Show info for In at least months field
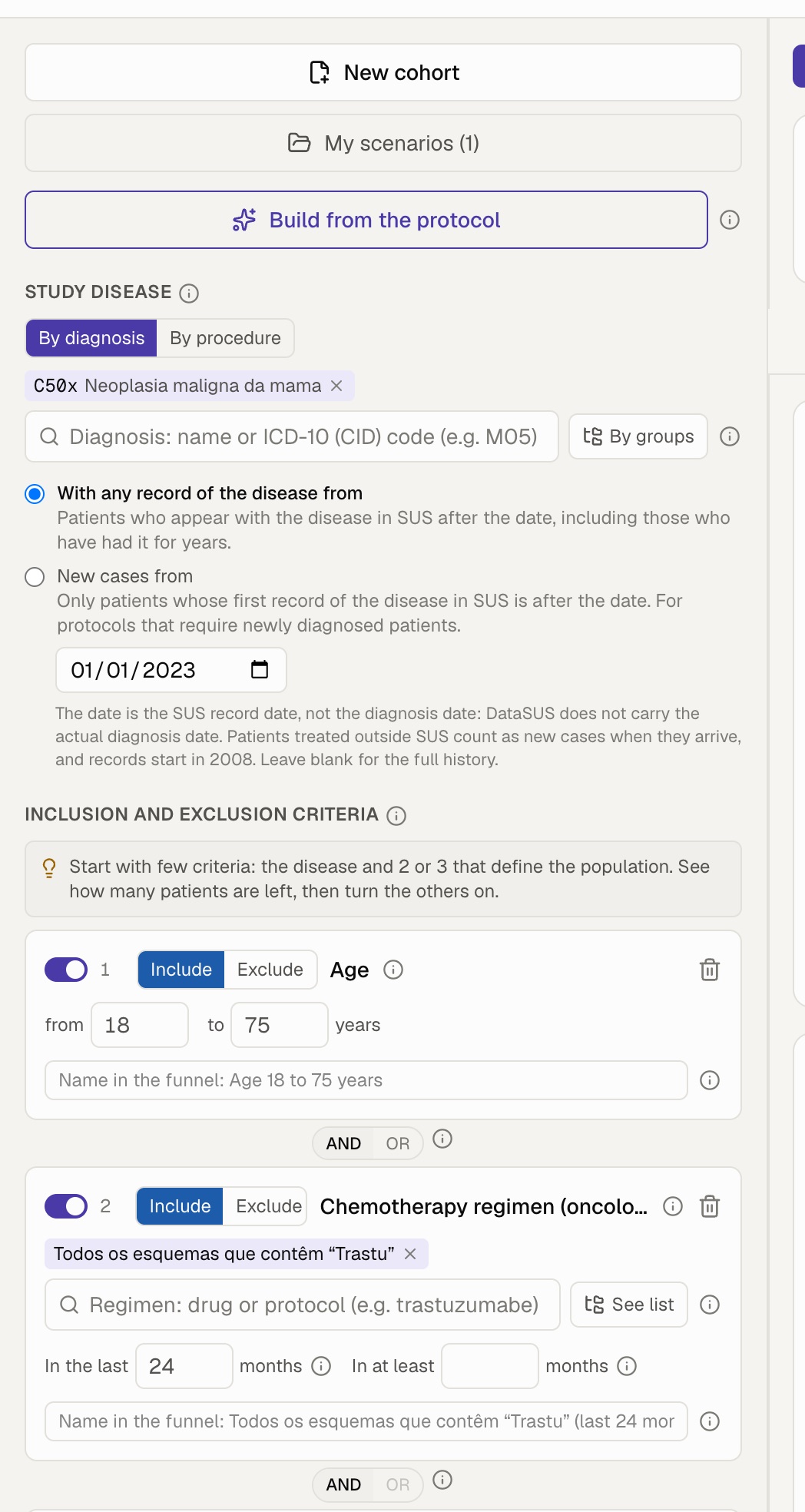The width and height of the screenshot is (805, 1512). tap(627, 1366)
